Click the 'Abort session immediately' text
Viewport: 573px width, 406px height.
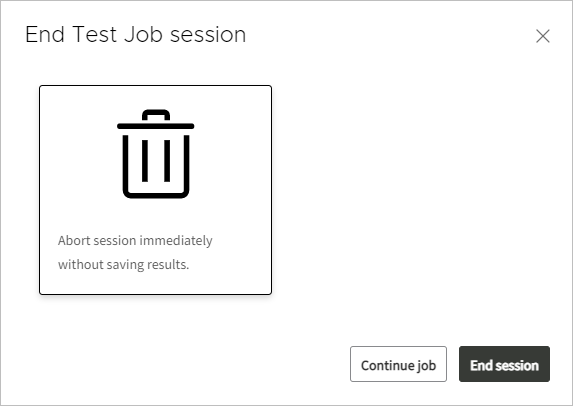click(x=135, y=240)
